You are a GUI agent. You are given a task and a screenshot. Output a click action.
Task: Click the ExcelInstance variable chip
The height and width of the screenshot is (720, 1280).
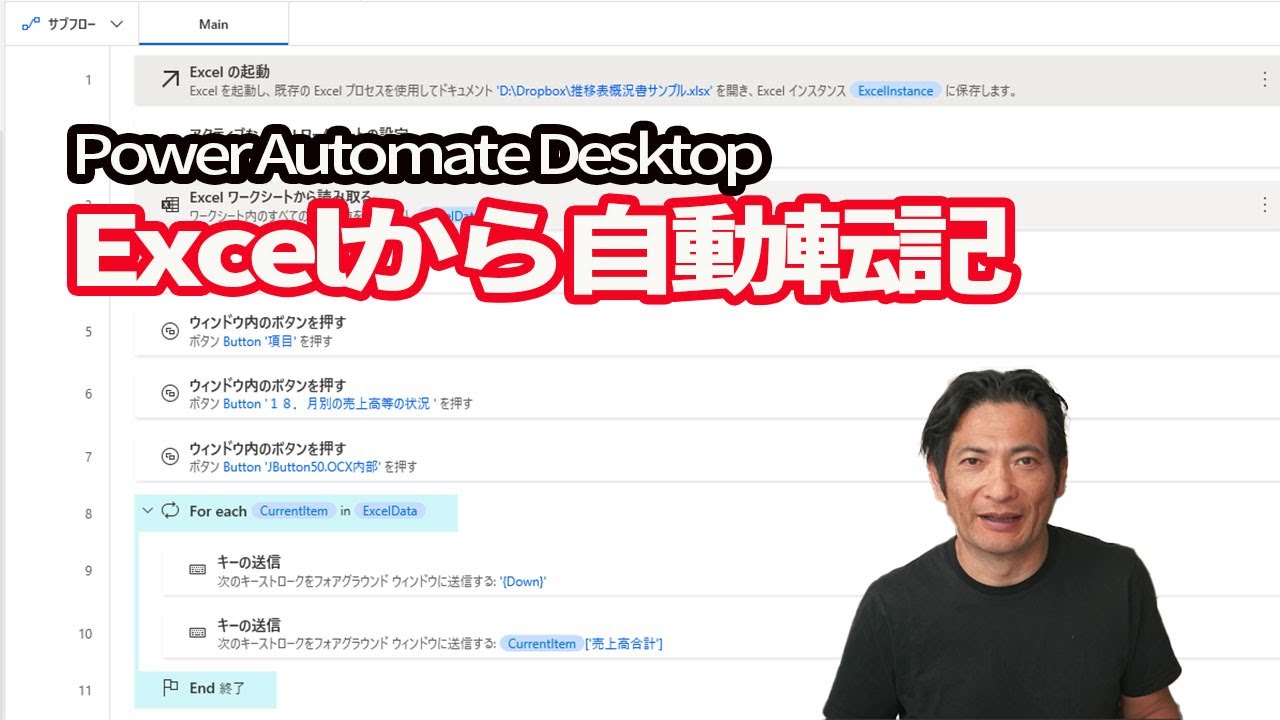(896, 91)
